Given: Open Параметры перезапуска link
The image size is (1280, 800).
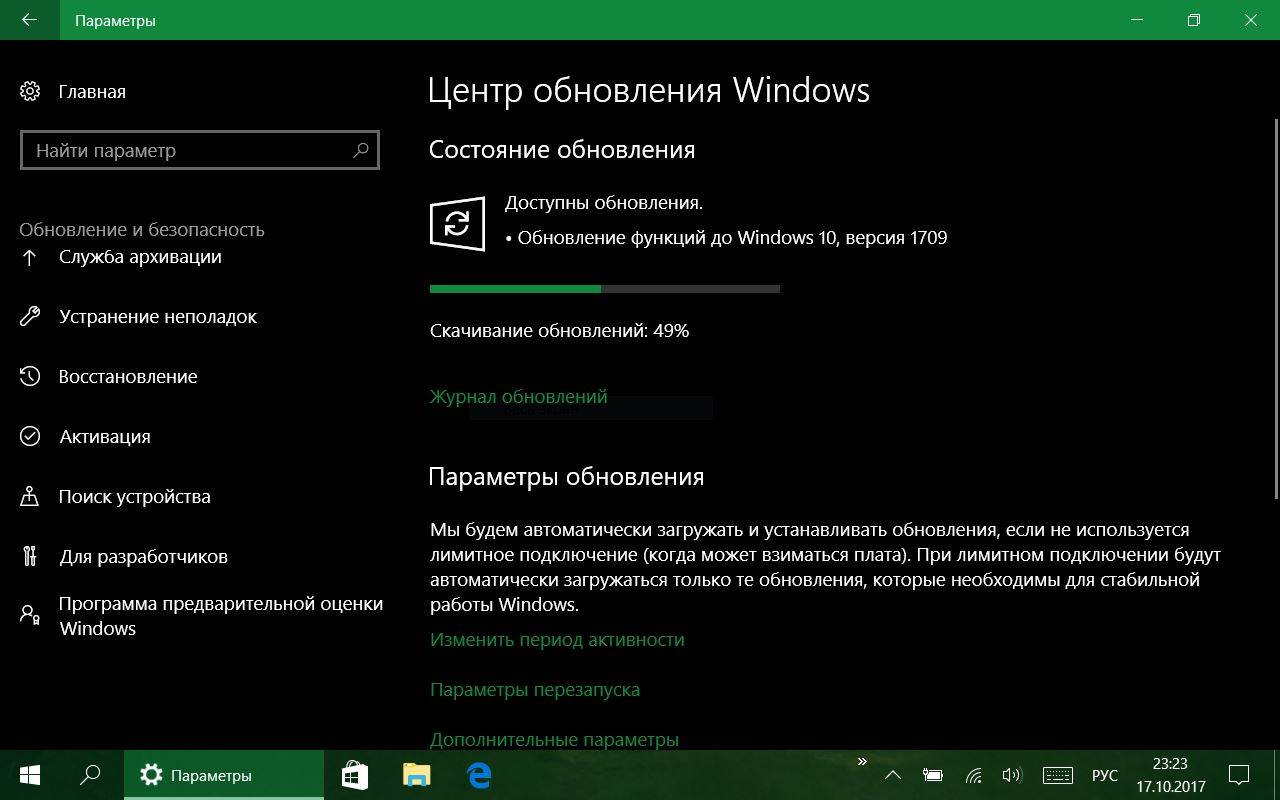Looking at the screenshot, I should click(x=535, y=690).
